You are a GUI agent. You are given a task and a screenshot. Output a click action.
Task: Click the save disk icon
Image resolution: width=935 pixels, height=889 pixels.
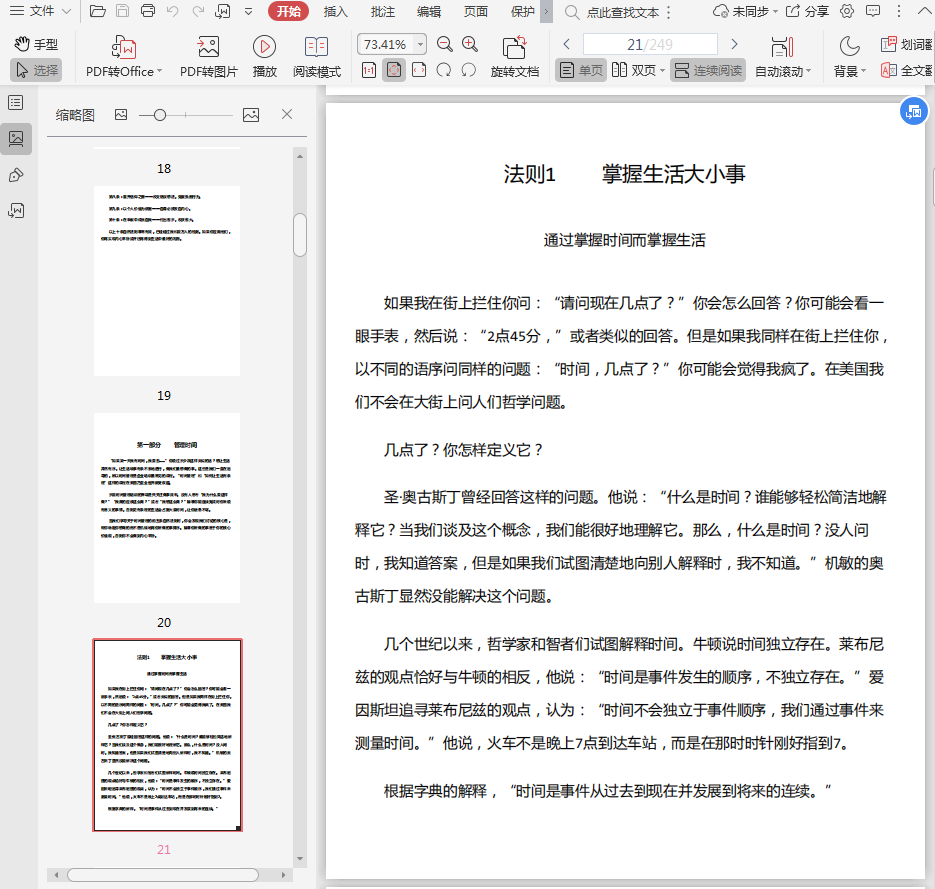click(x=122, y=11)
